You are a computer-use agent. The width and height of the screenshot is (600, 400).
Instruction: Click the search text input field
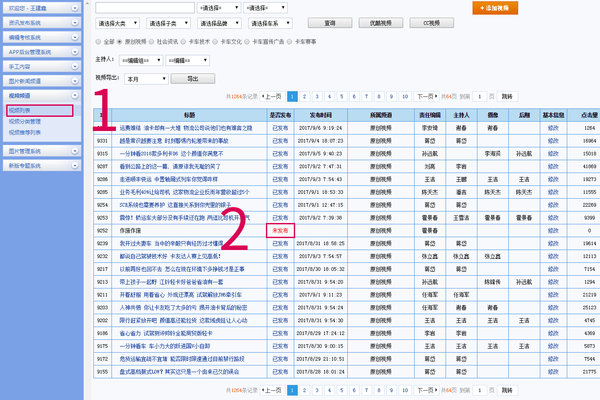(x=145, y=6)
